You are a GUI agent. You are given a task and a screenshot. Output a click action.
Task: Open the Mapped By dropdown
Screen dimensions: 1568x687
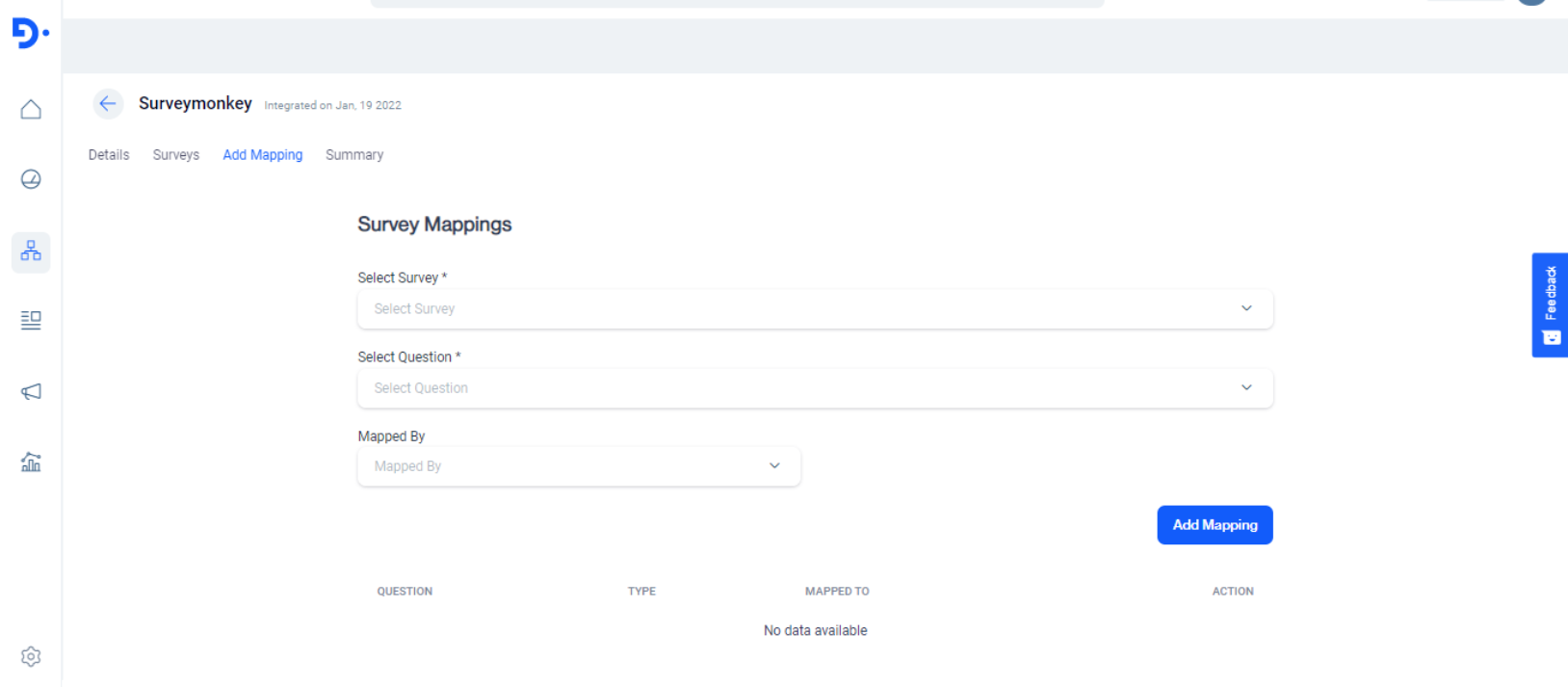(578, 466)
